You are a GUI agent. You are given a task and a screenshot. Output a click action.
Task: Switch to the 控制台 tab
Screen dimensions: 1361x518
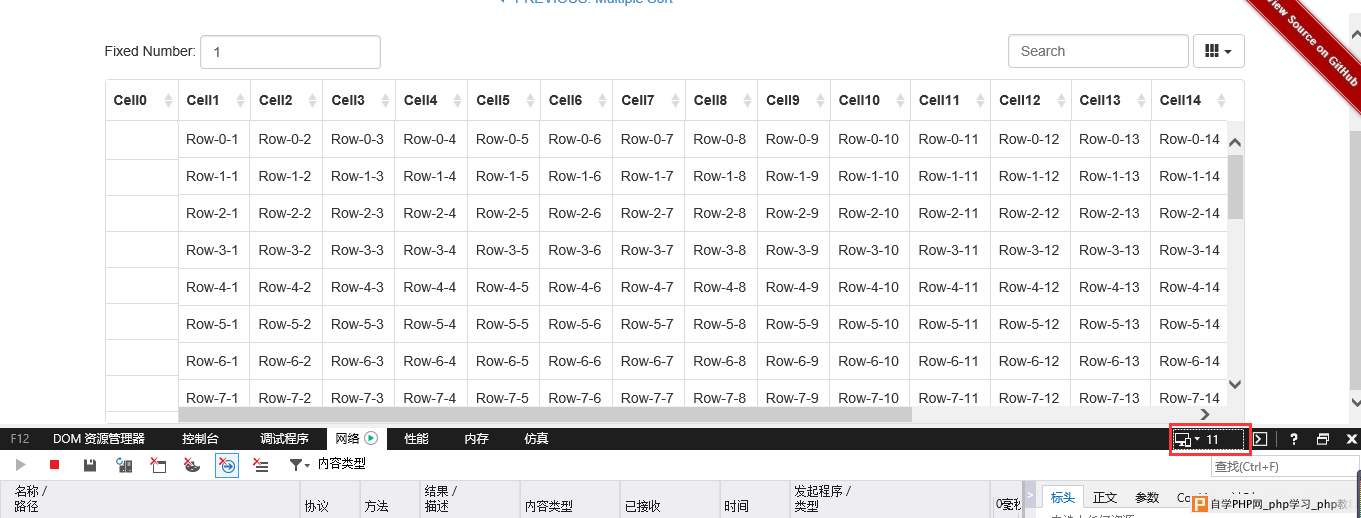(200, 439)
